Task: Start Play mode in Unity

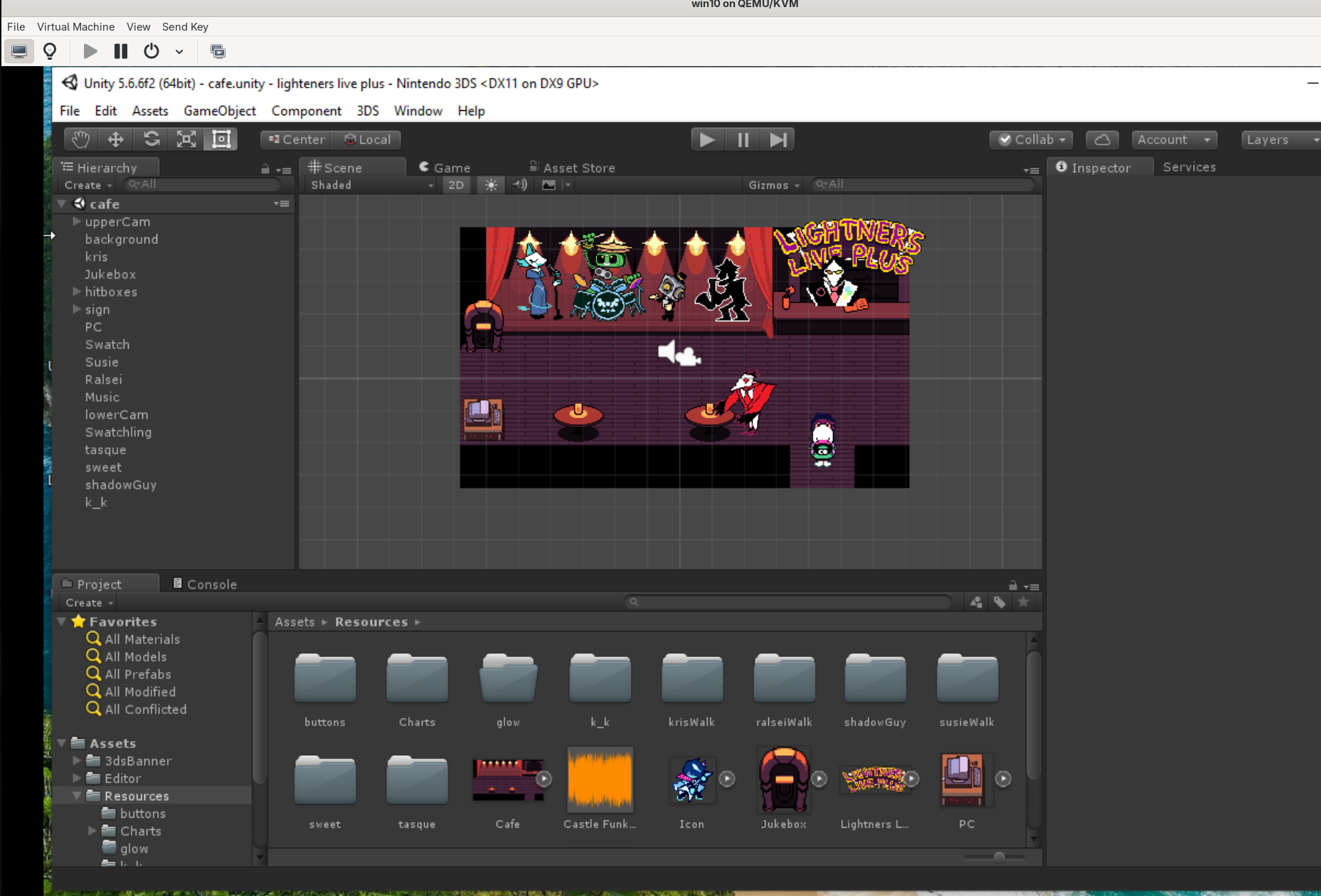Action: pyautogui.click(x=707, y=139)
